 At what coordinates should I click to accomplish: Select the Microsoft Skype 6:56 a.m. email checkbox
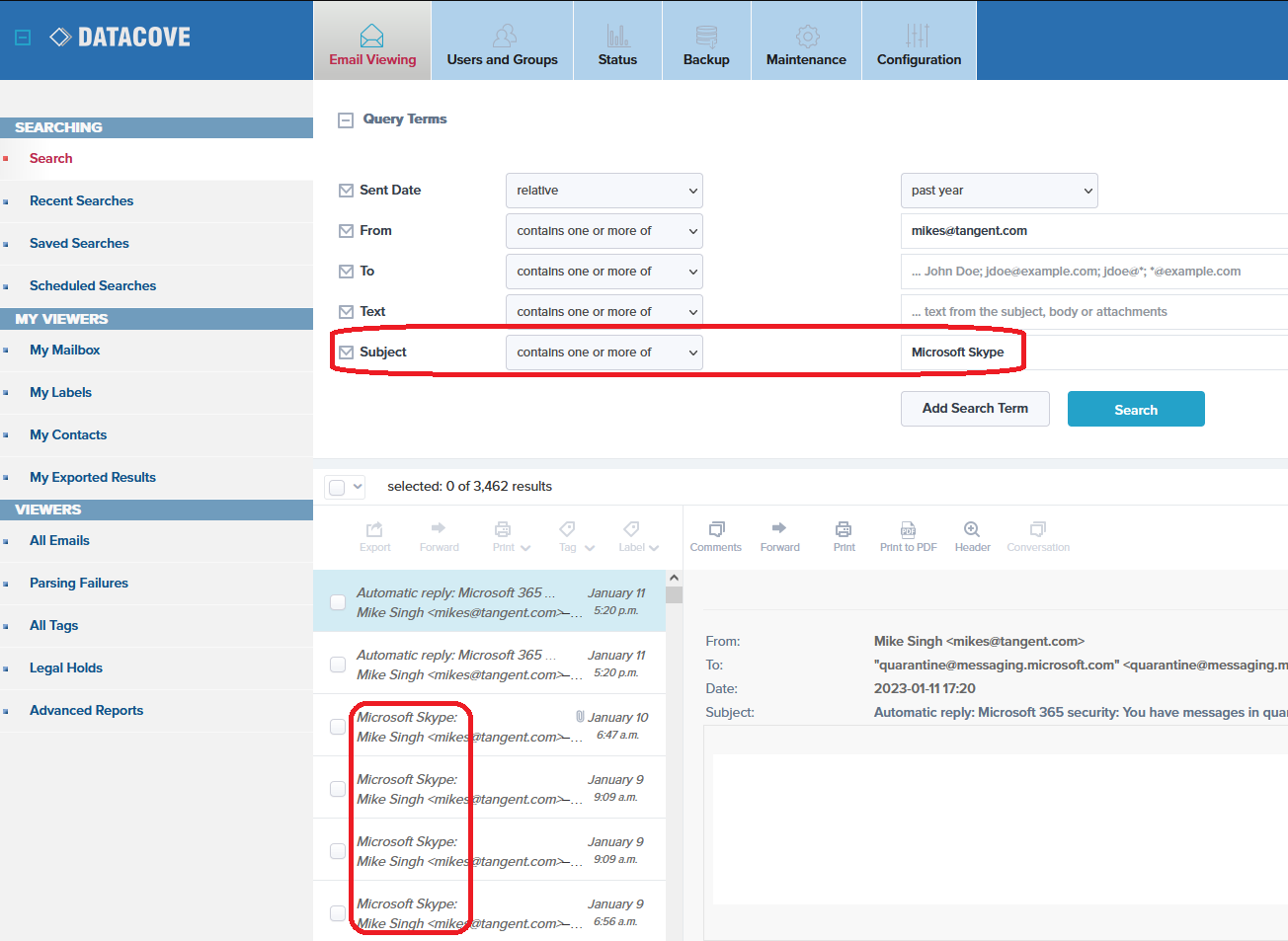338,913
